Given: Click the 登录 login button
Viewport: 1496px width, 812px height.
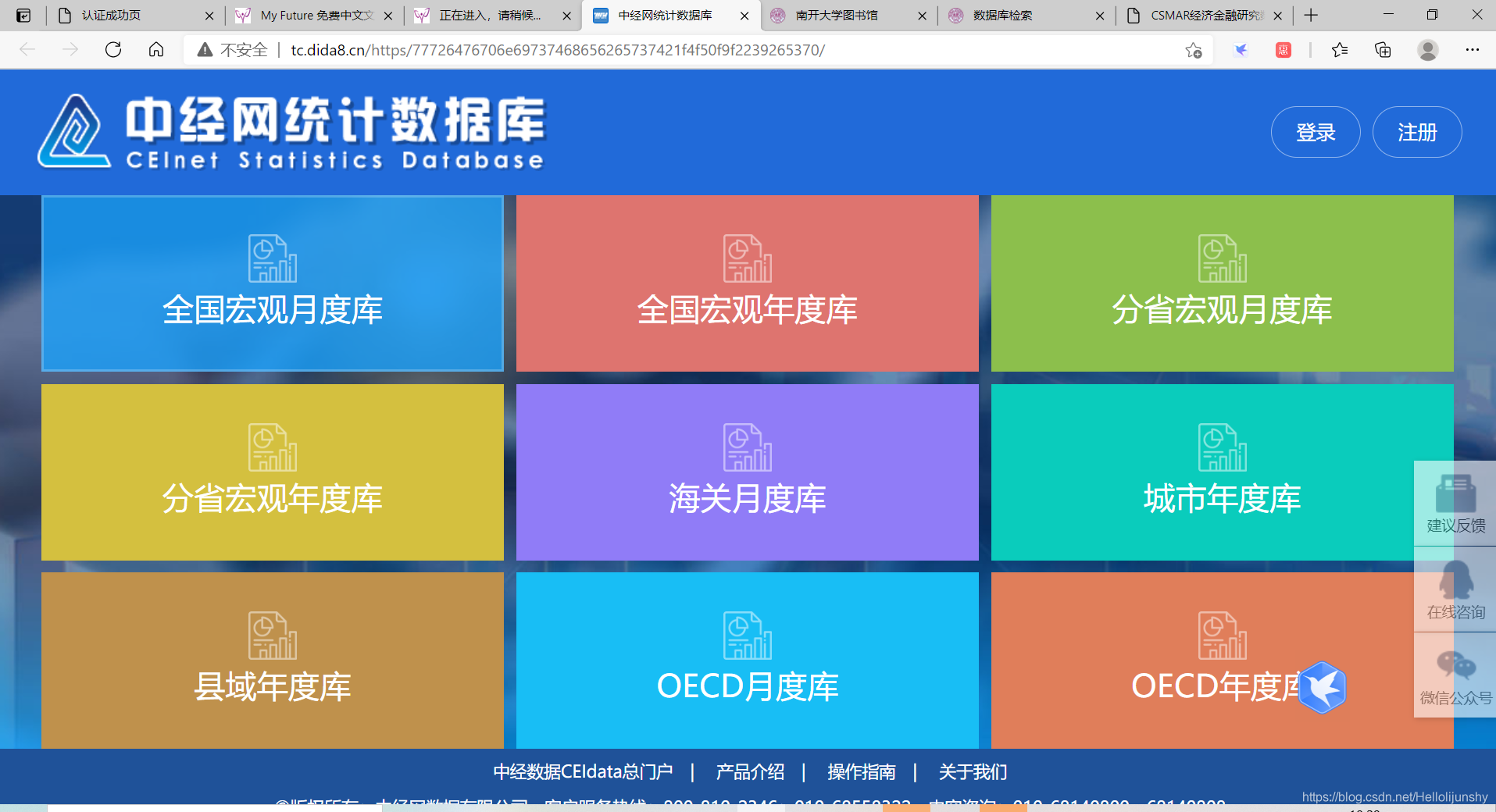Looking at the screenshot, I should 1316,132.
